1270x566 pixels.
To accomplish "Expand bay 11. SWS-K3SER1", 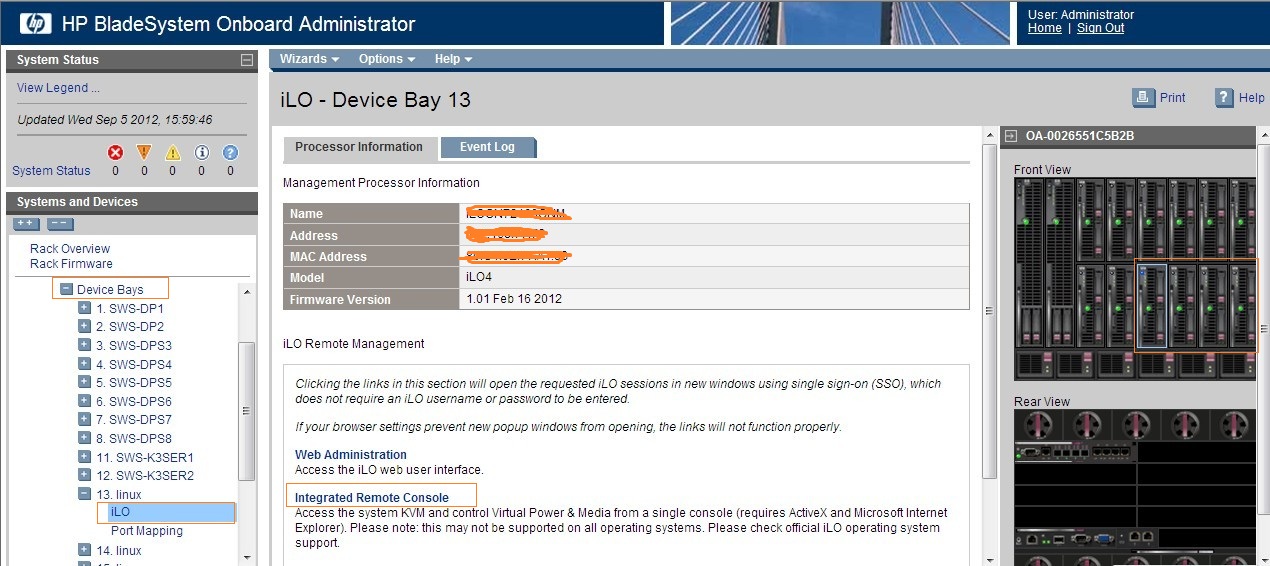I will (85, 457).
